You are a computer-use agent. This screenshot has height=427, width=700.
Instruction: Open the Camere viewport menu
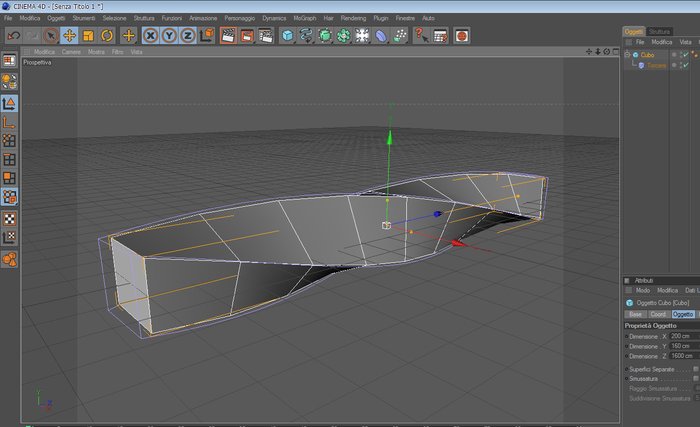pos(71,52)
